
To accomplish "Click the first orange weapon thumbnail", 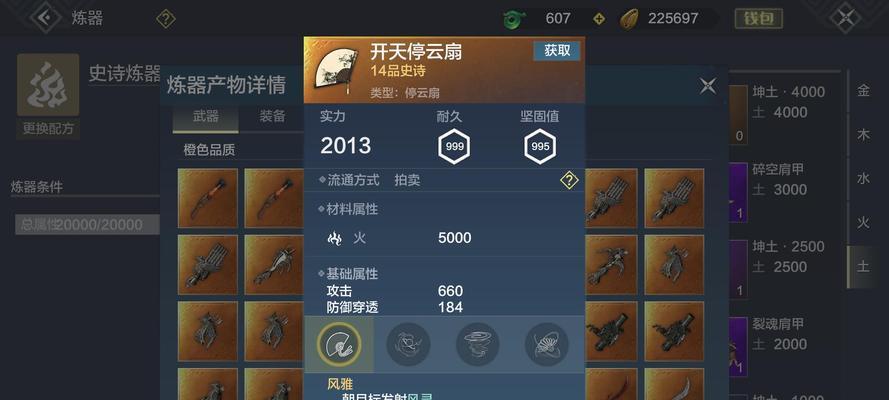I will pos(208,198).
